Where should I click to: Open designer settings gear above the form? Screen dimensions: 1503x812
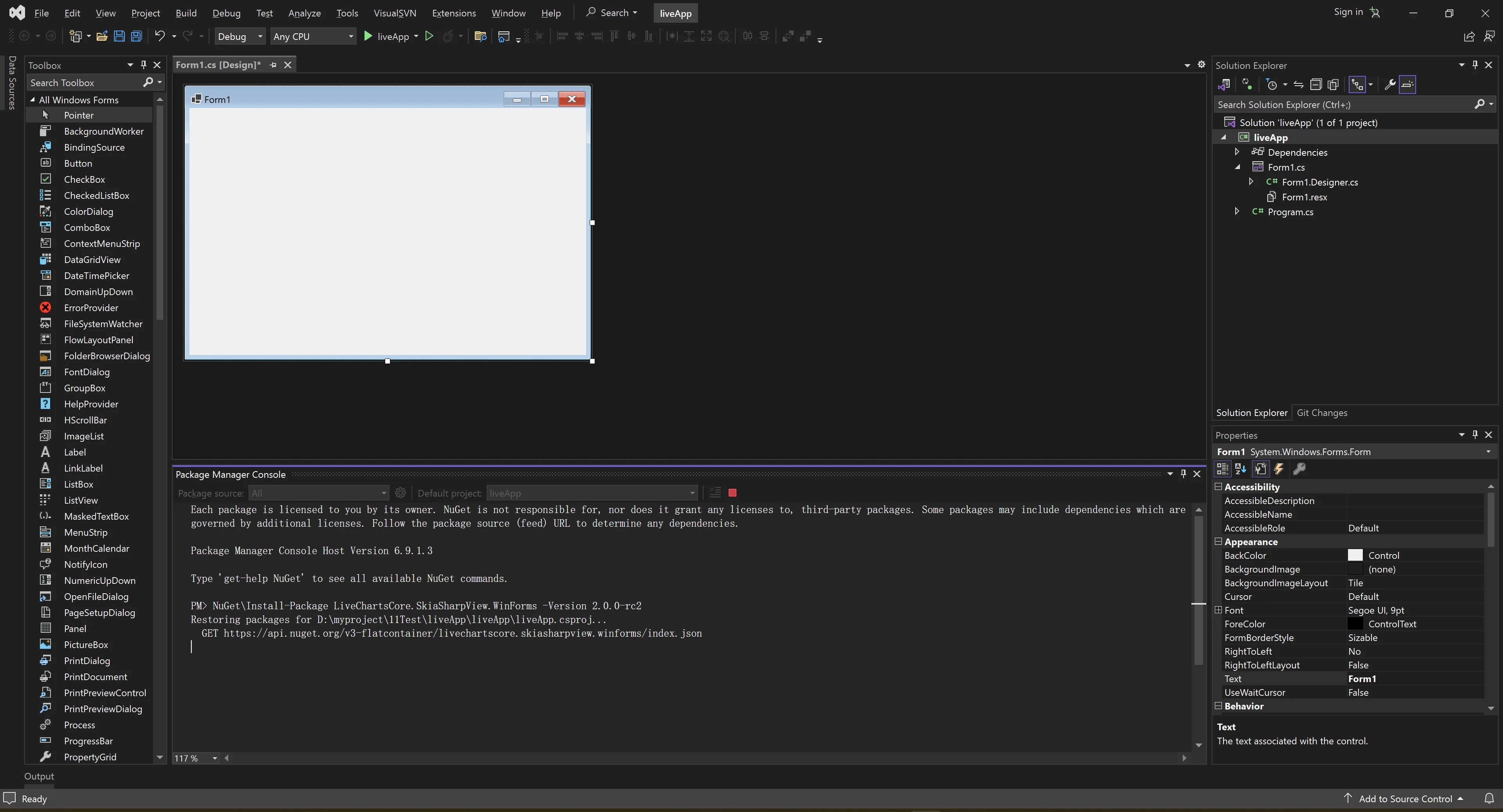pos(1202,65)
